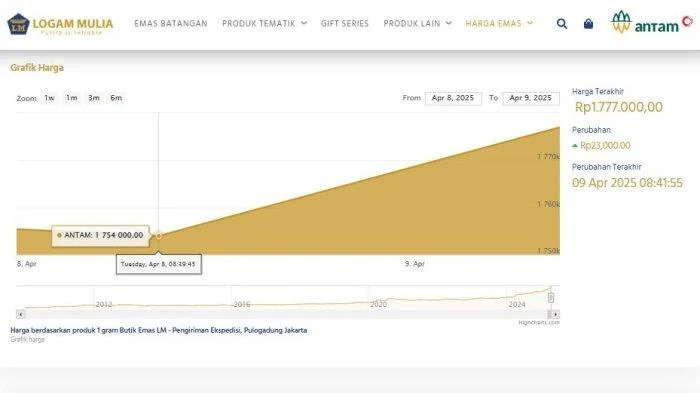The image size is (700, 393).
Task: Click the To date field Apr 9, 2025
Action: (531, 98)
